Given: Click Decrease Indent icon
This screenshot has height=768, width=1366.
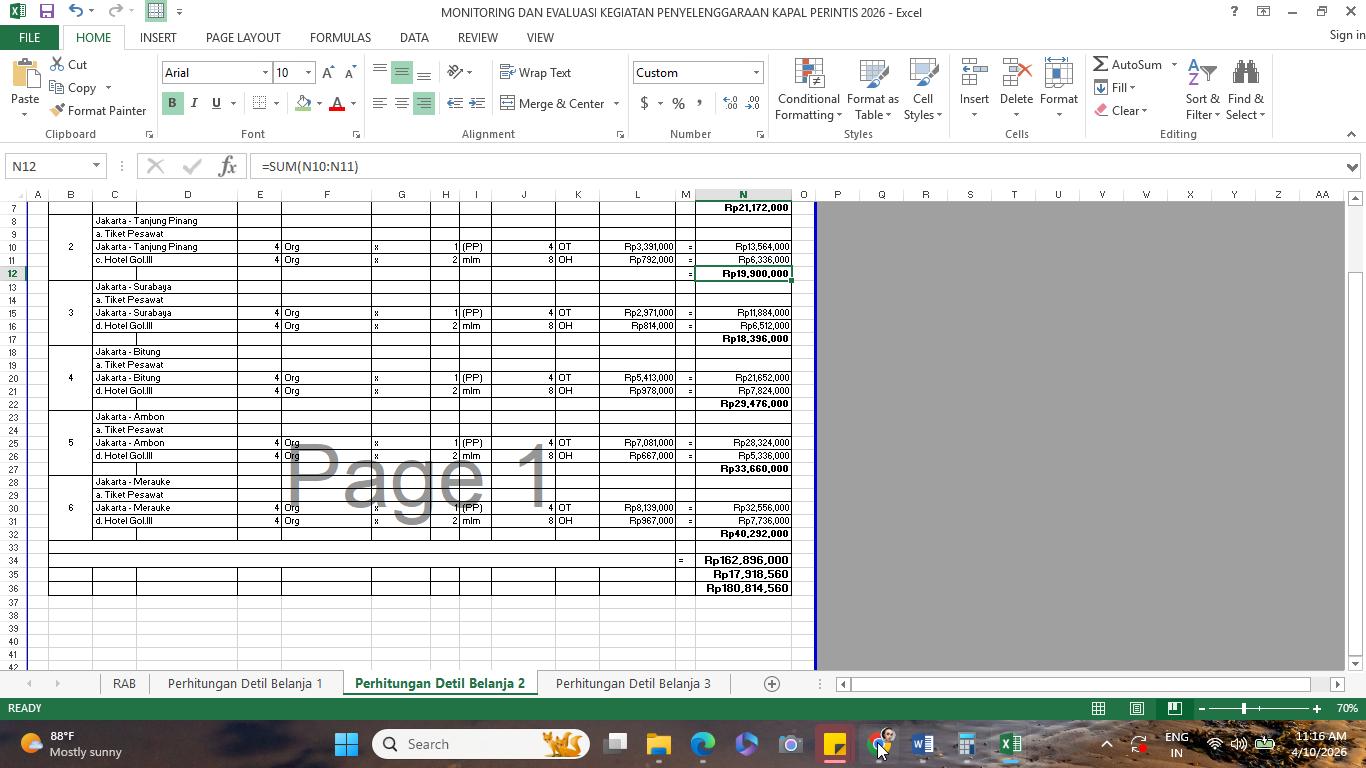Looking at the screenshot, I should pyautogui.click(x=454, y=103).
